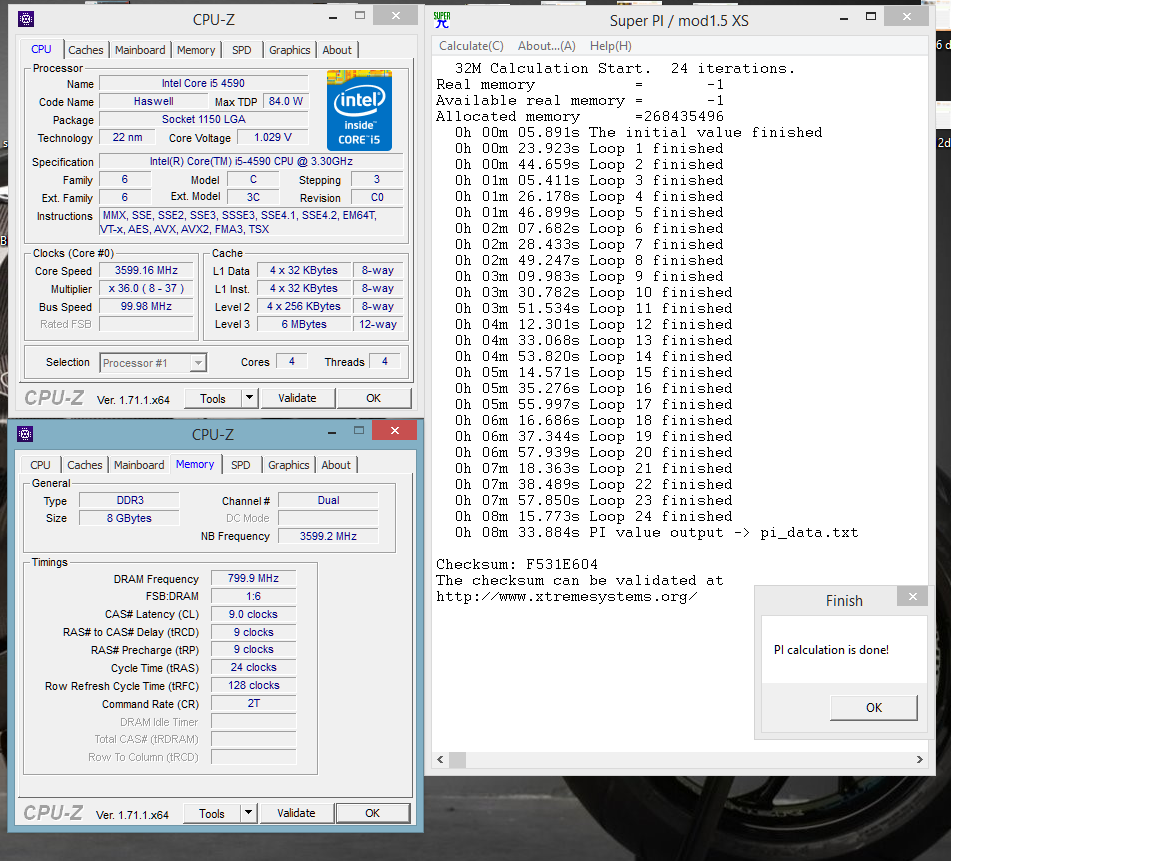Click the NB Frequency value 3599.2 MHz
Viewport: 1152px width, 861px height.
328,536
